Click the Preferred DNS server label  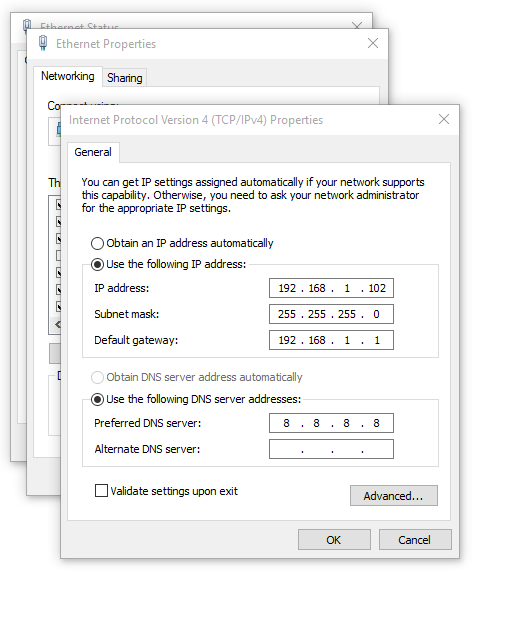pyautogui.click(x=147, y=423)
